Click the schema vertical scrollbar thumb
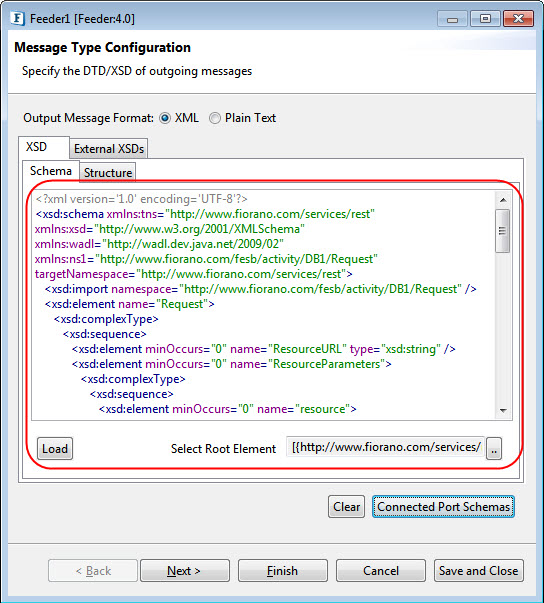Screen dimensions: 544x603 [x=502, y=231]
